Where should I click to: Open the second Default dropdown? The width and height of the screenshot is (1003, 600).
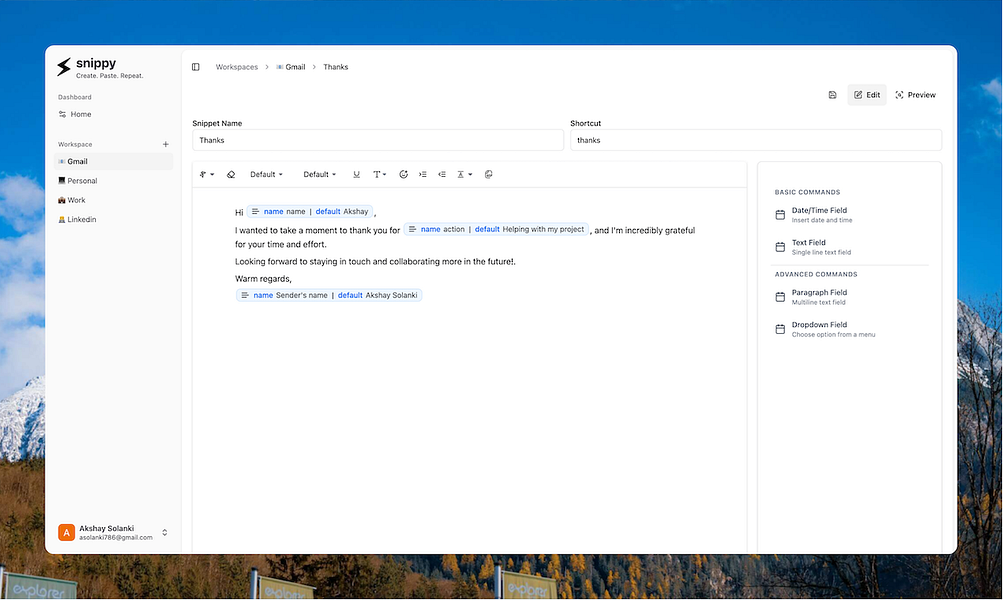[x=319, y=174]
